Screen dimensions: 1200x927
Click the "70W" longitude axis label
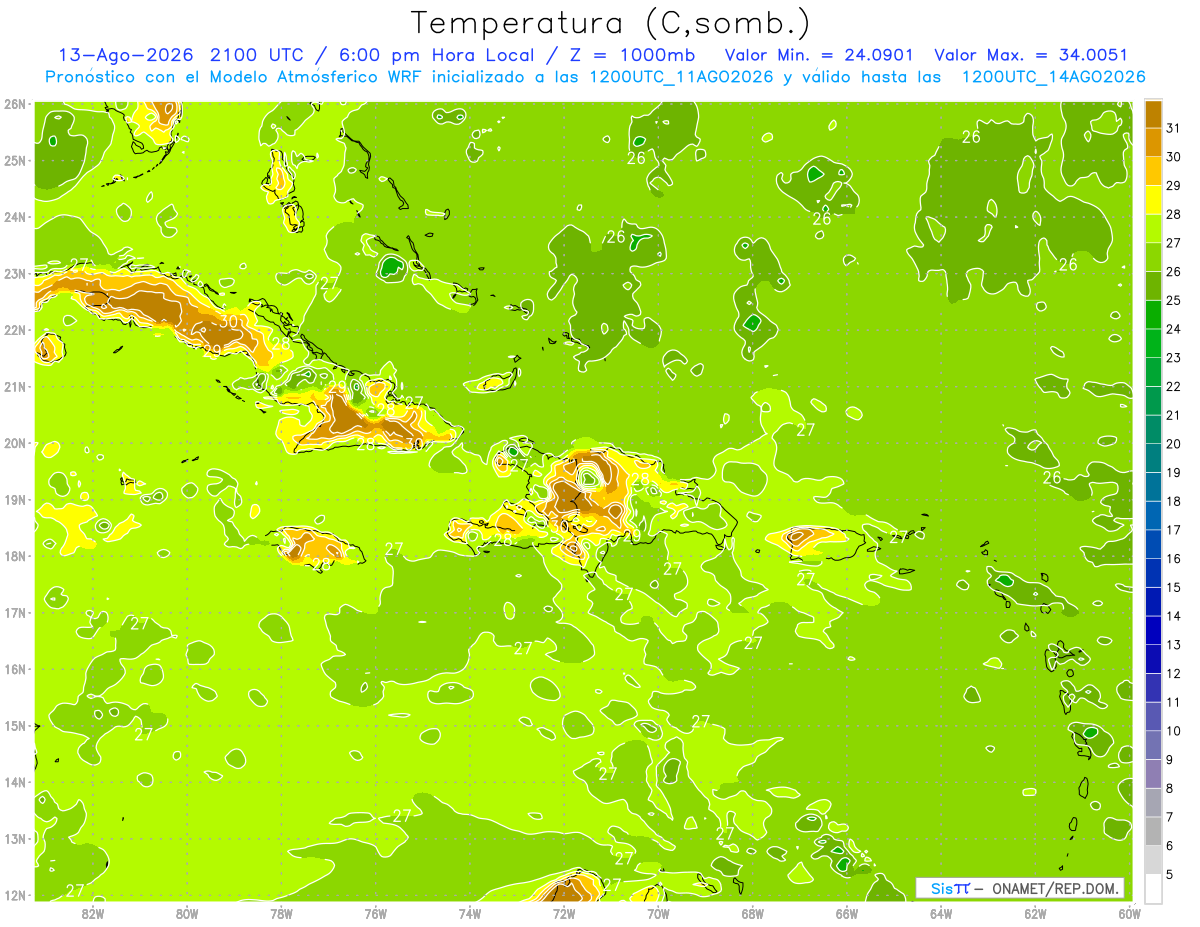[x=658, y=914]
